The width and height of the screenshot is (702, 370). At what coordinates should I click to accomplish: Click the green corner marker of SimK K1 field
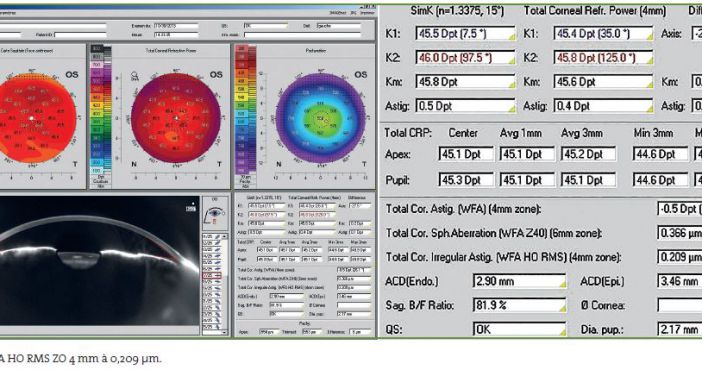(x=512, y=37)
